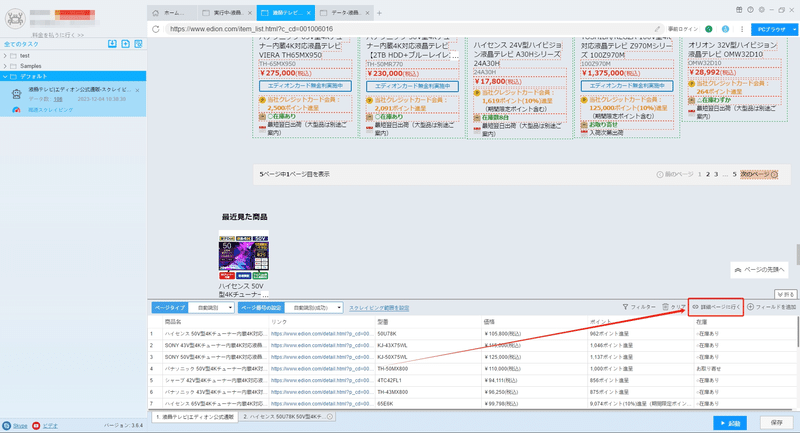Click the 起動 run button
800x433 pixels.
pos(730,423)
